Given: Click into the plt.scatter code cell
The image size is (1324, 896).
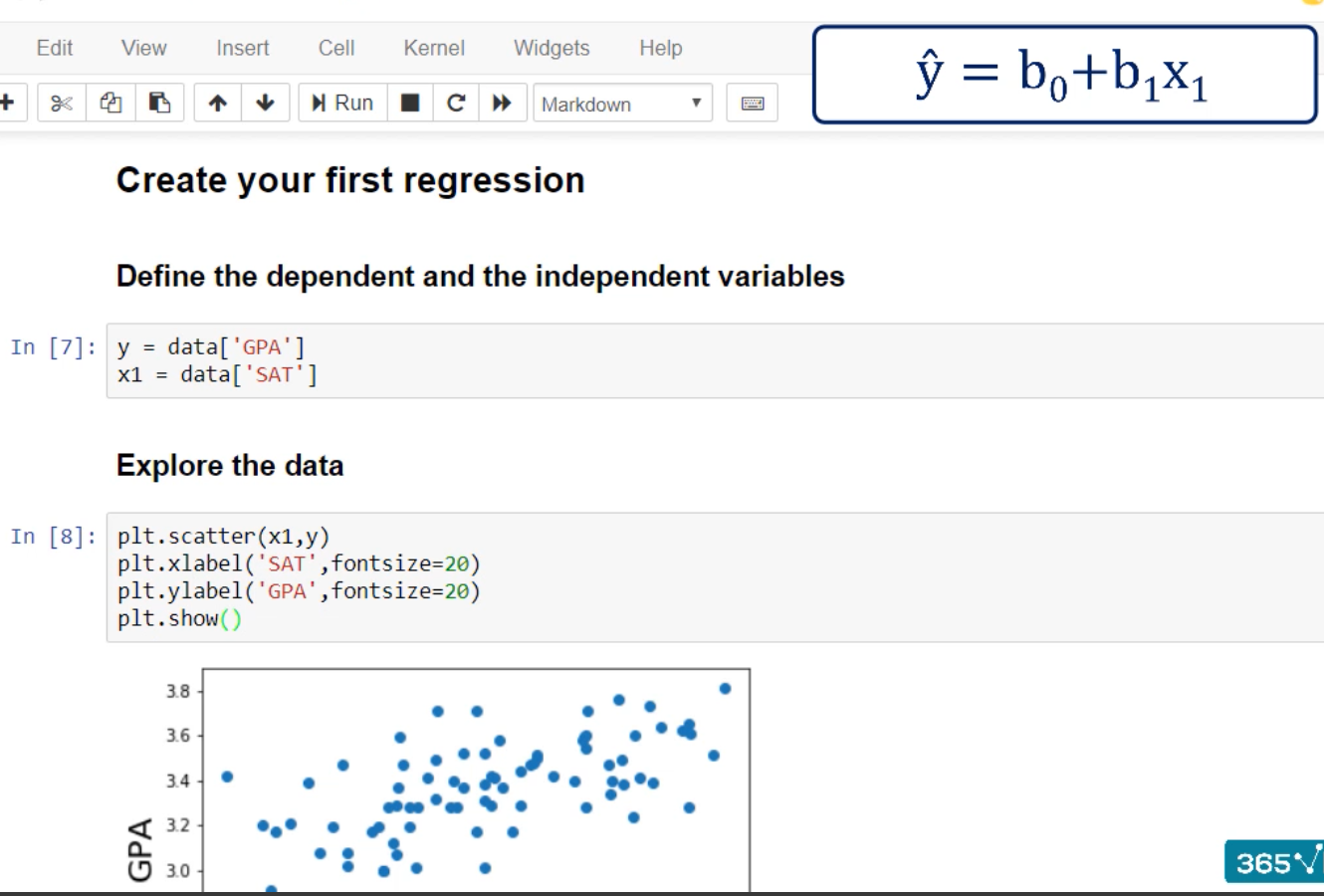Looking at the screenshot, I should [697, 577].
